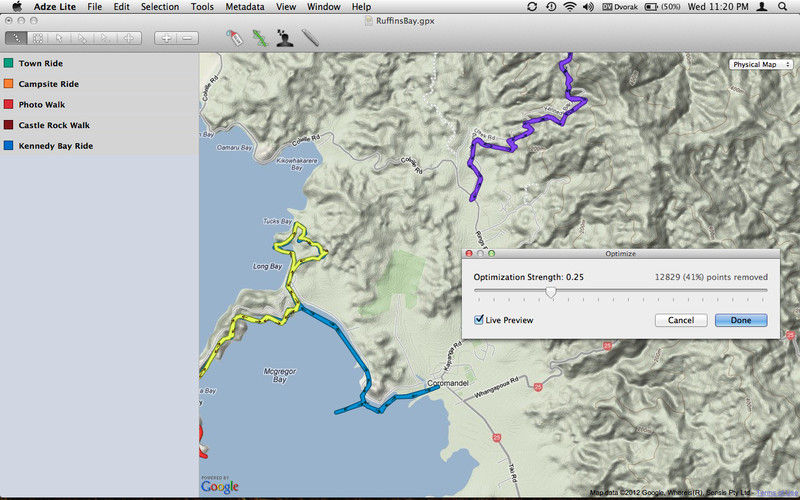This screenshot has width=800, height=500.
Task: Close the Optimize dialog with red button
Action: pyautogui.click(x=469, y=254)
